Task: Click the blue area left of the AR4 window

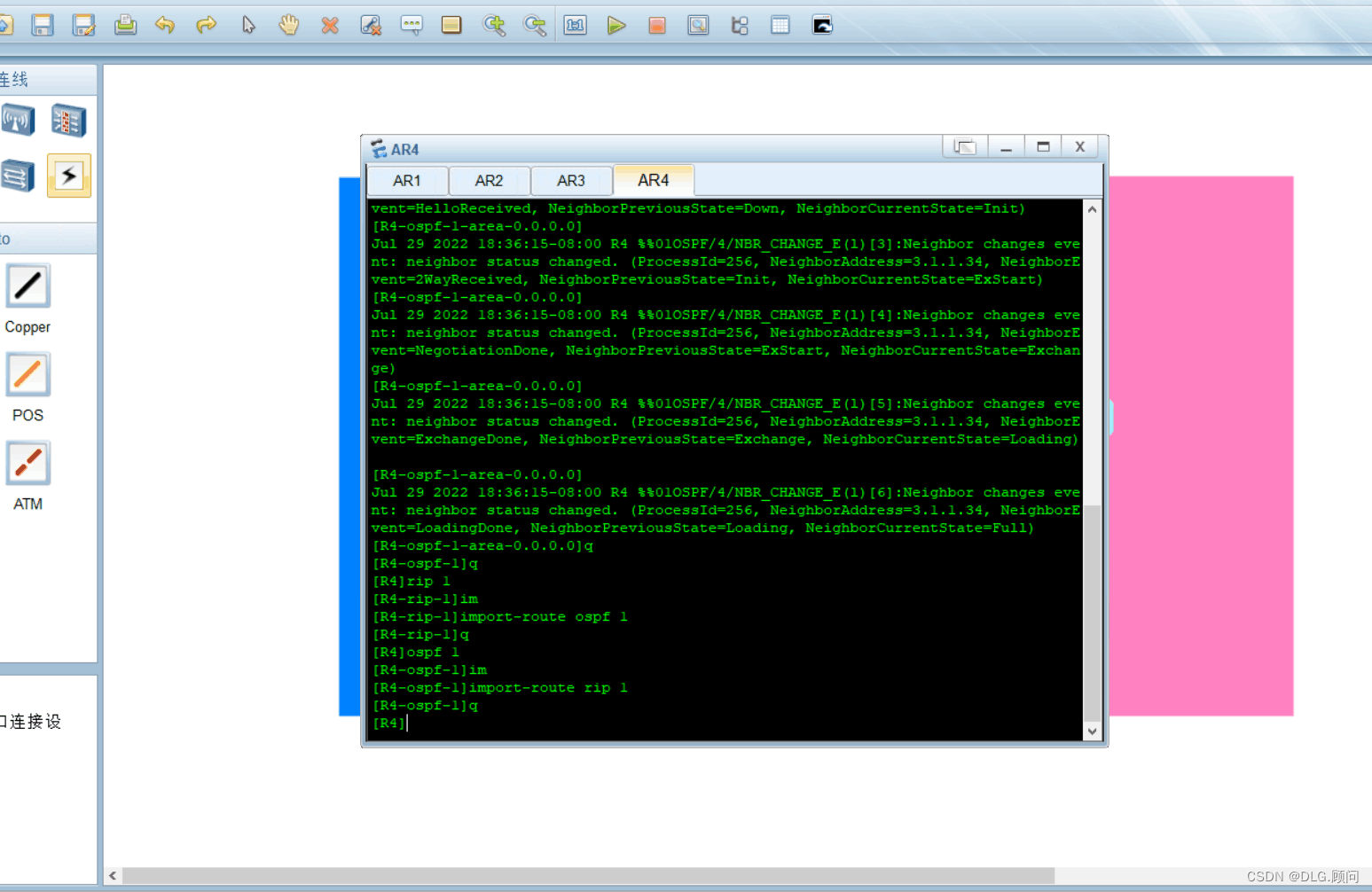Action: tap(349, 446)
